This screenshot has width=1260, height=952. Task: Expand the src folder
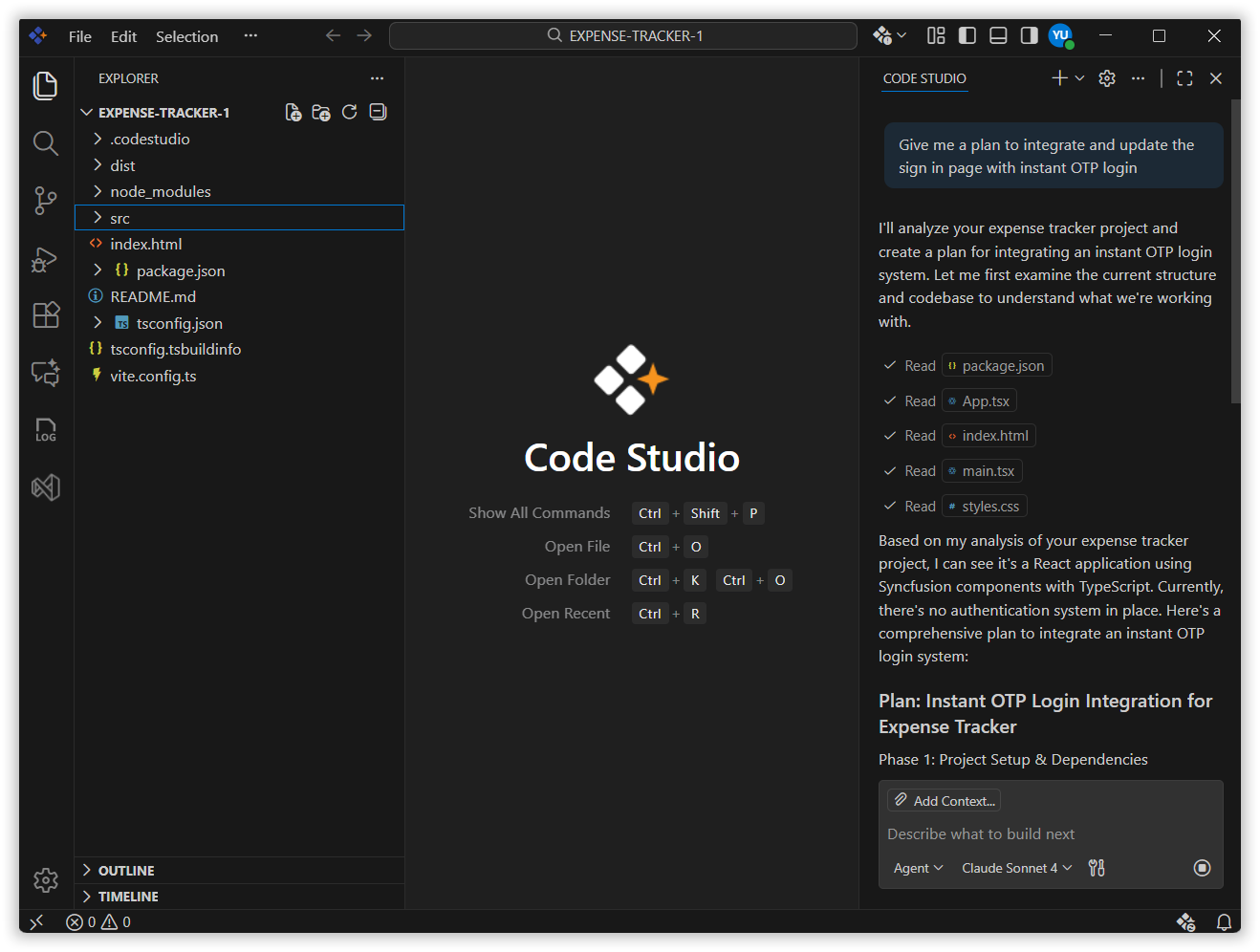click(x=119, y=218)
